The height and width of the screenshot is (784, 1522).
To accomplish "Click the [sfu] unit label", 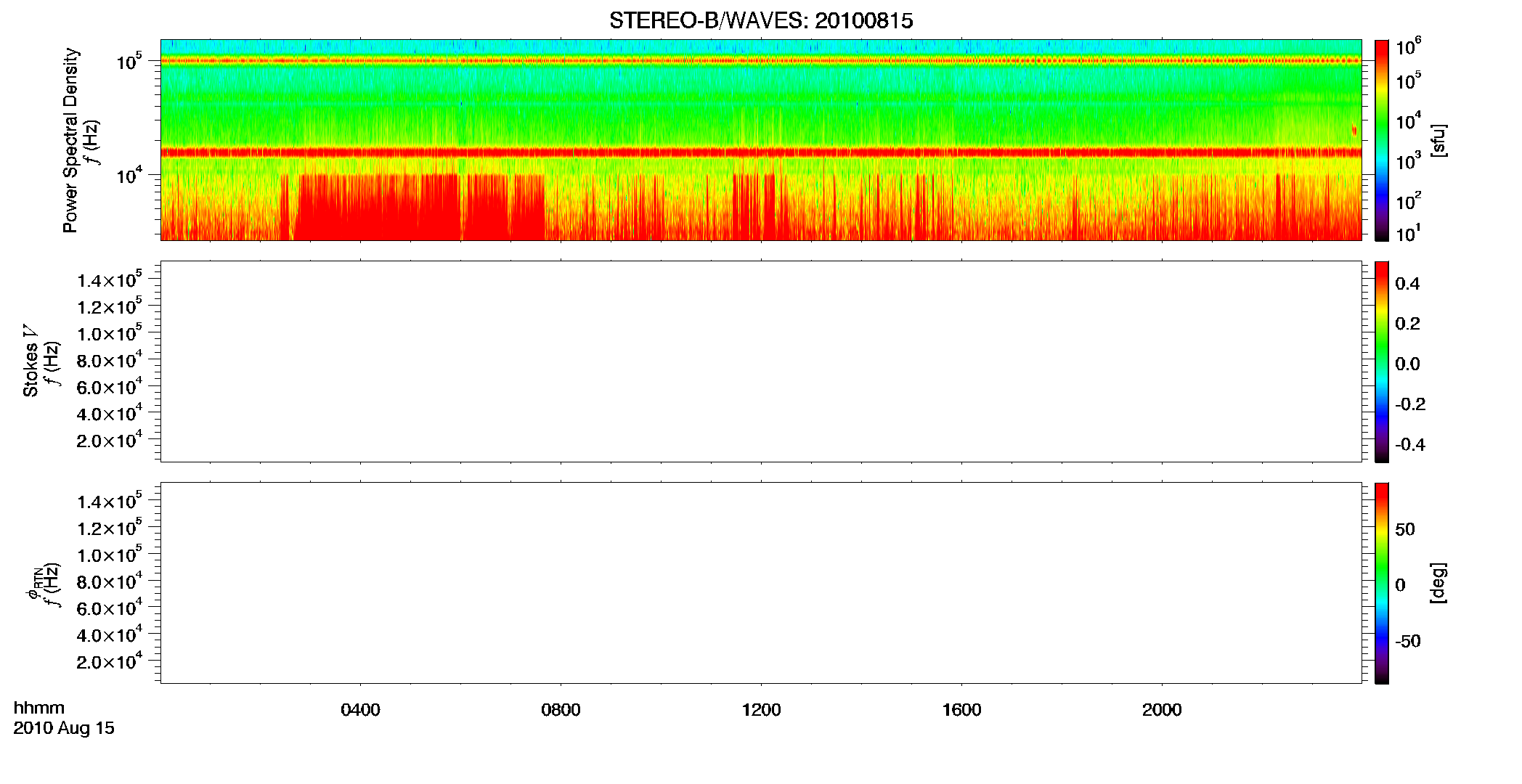I will click(1439, 140).
